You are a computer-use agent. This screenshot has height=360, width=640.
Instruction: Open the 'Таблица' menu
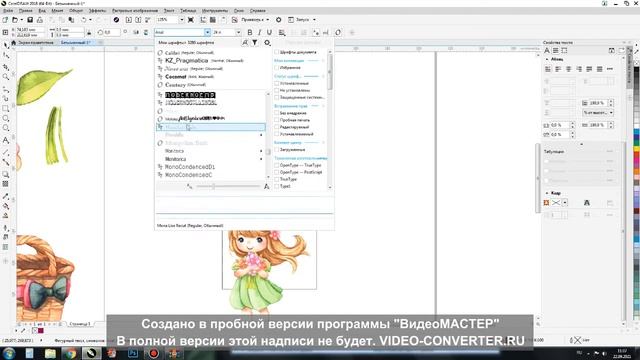click(x=188, y=11)
